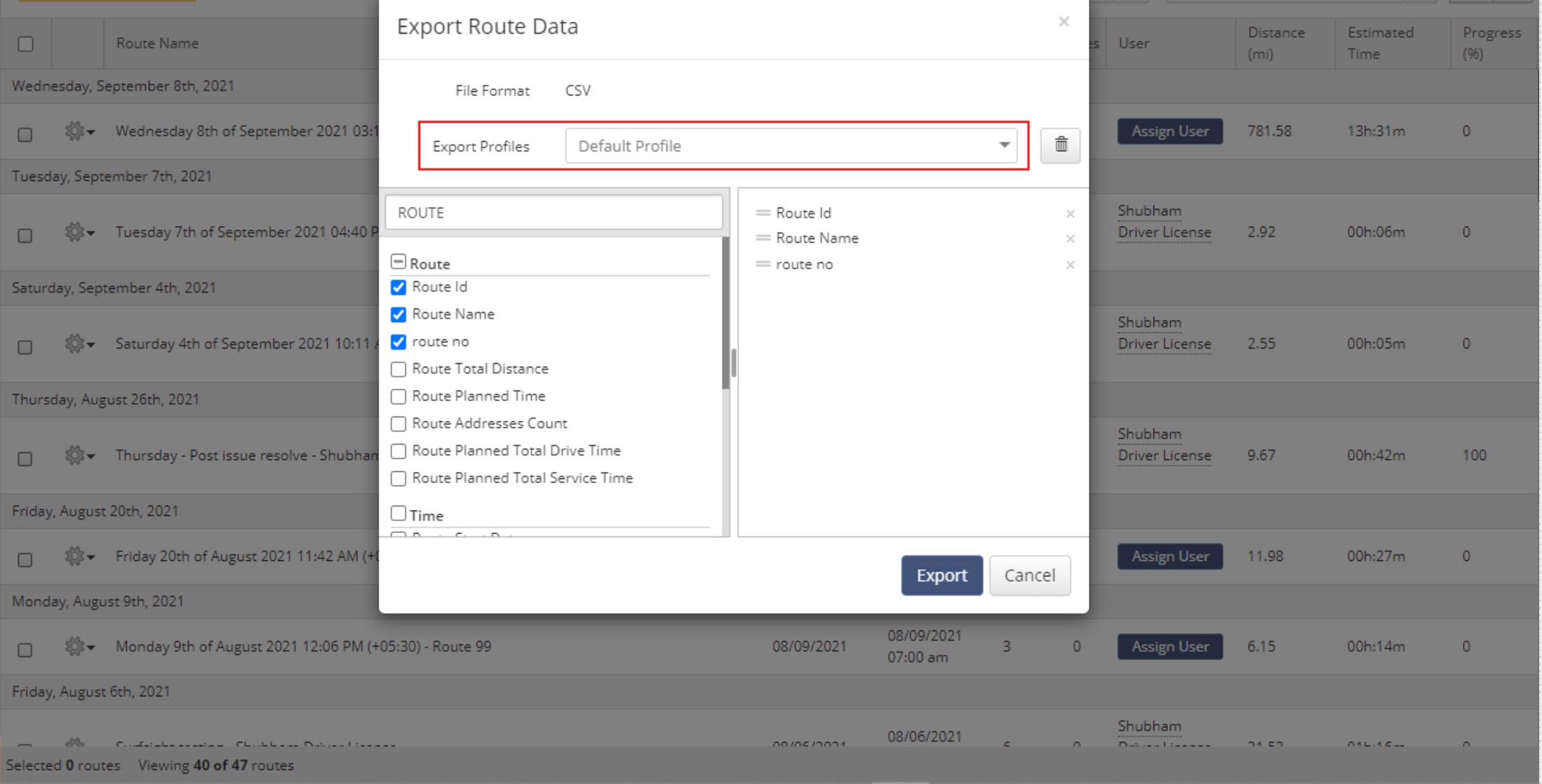Select the Monday 9th August Route 99 row
1542x784 pixels.
[25, 649]
